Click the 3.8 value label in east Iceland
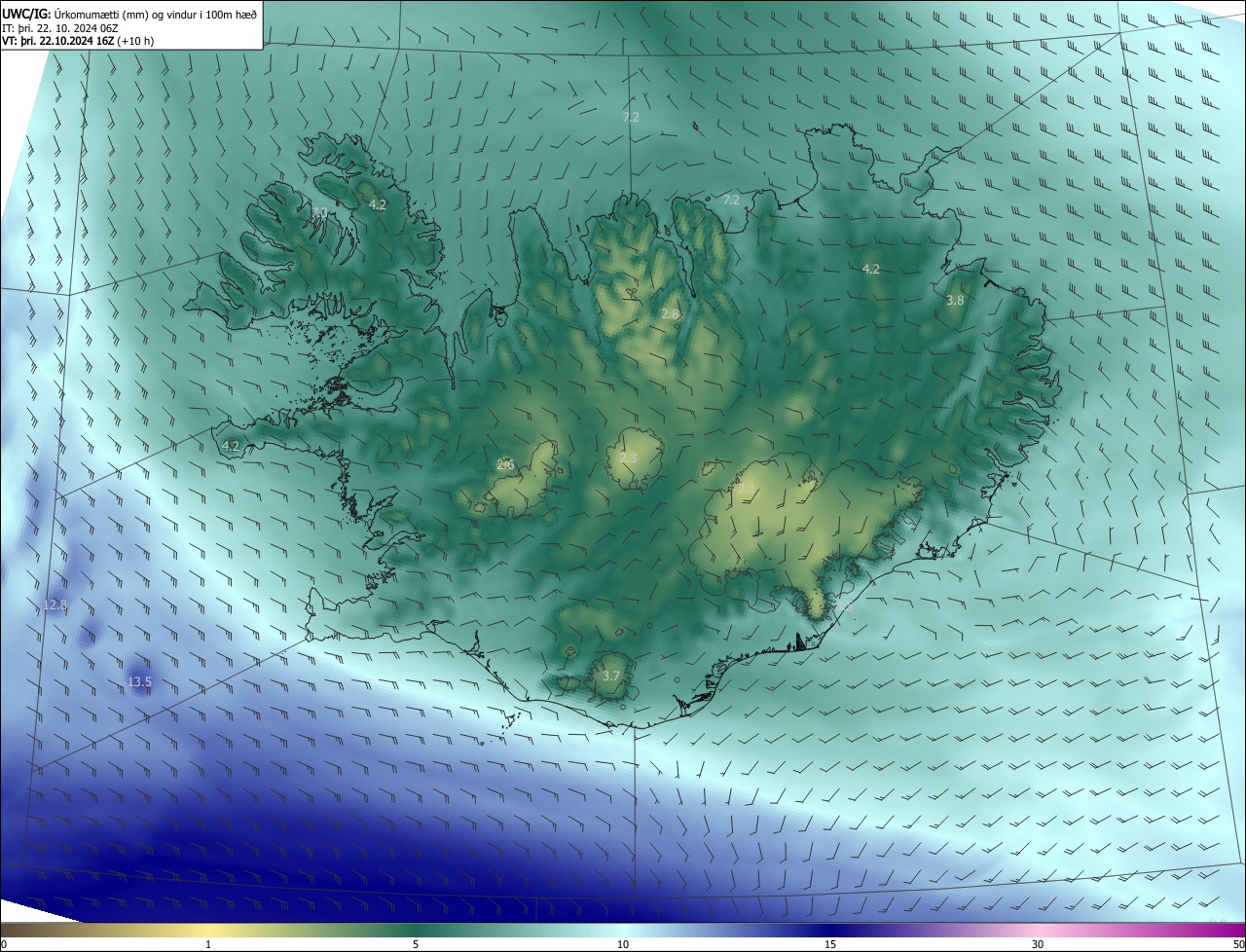The width and height of the screenshot is (1246, 952). (955, 301)
